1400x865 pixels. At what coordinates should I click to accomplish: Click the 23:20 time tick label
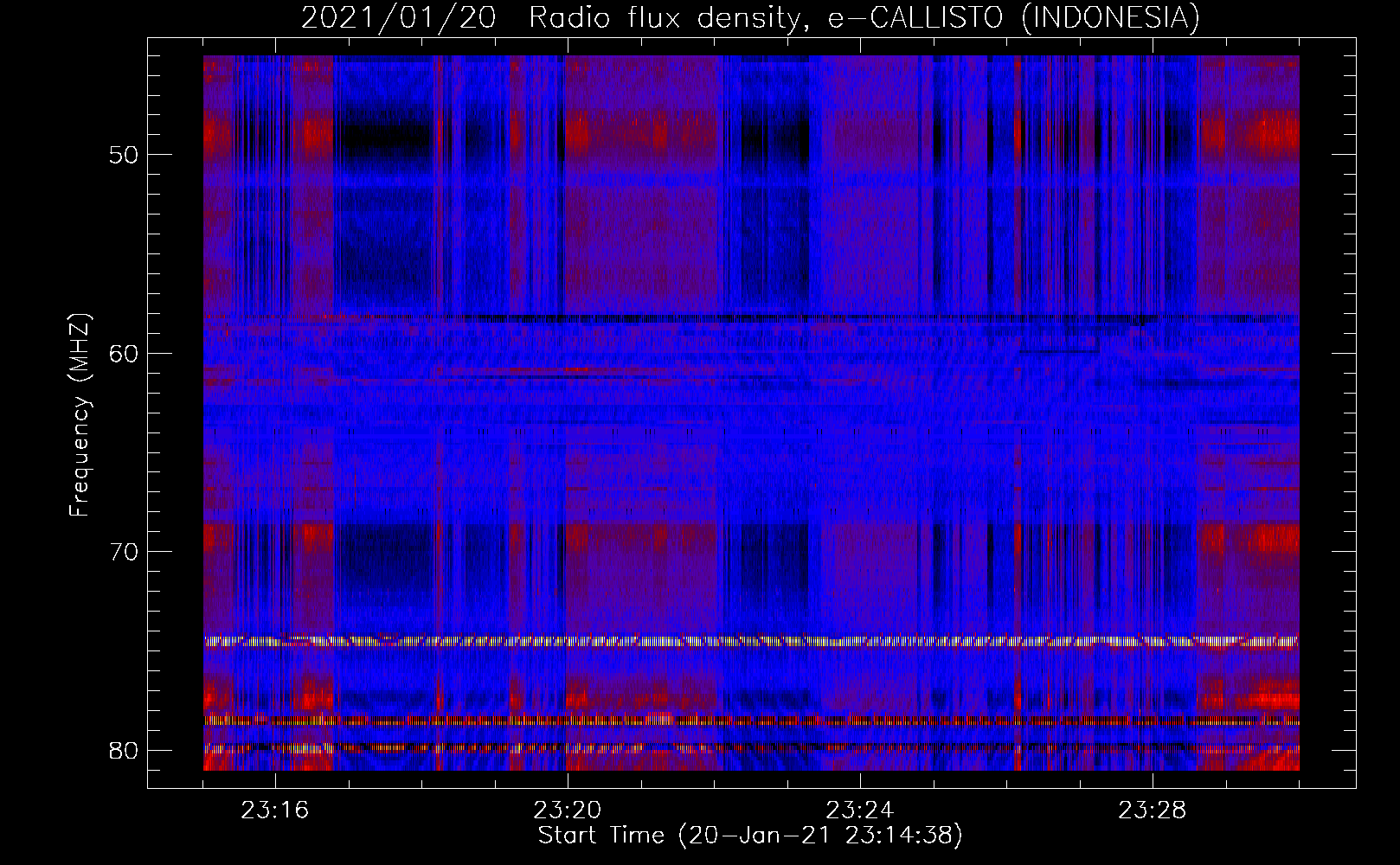568,811
